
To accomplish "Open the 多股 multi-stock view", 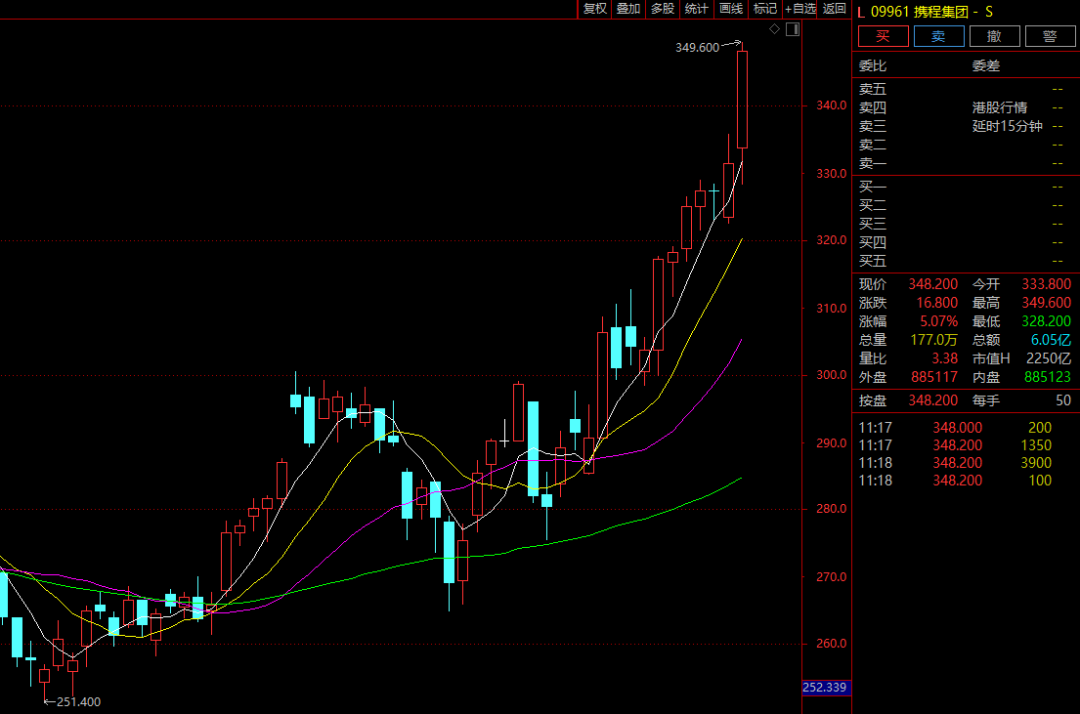I will pyautogui.click(x=663, y=9).
